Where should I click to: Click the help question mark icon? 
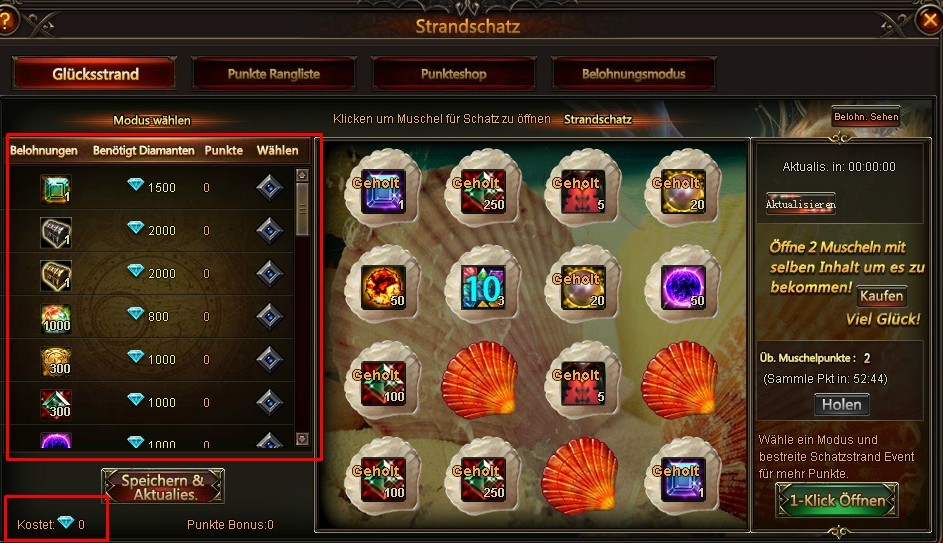point(7,21)
